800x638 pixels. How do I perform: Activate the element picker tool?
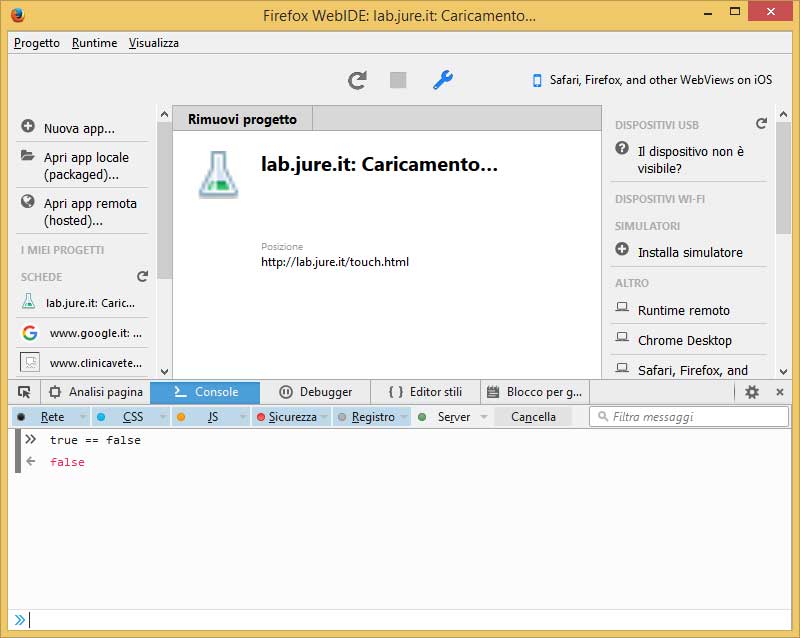[24, 392]
